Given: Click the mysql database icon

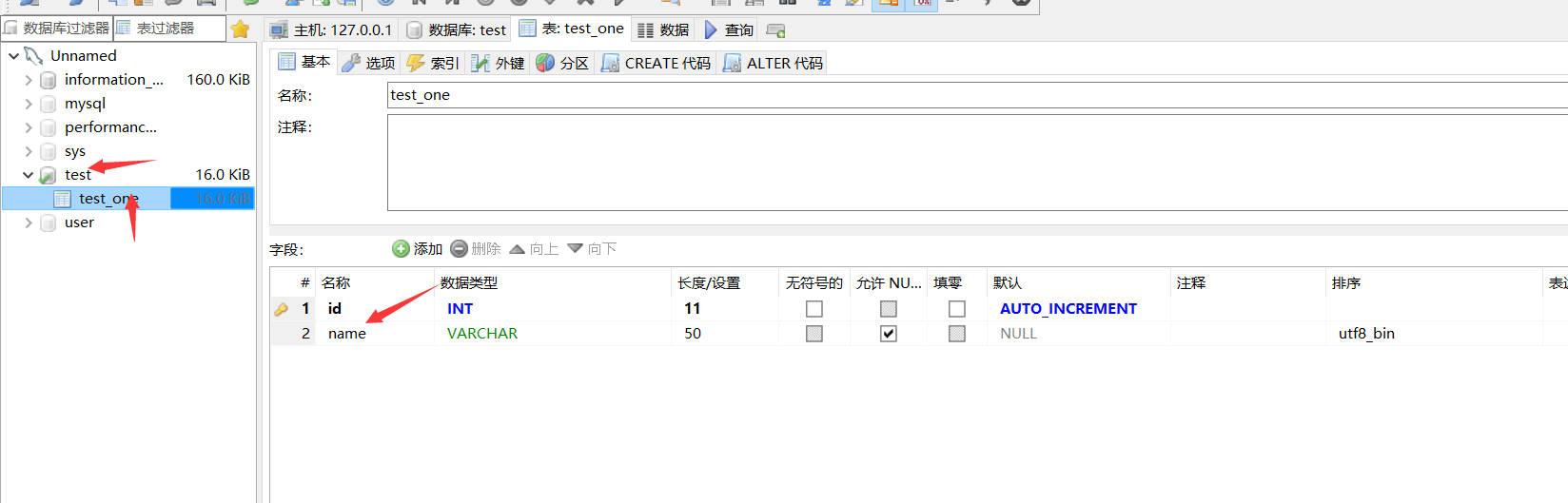Looking at the screenshot, I should (49, 104).
